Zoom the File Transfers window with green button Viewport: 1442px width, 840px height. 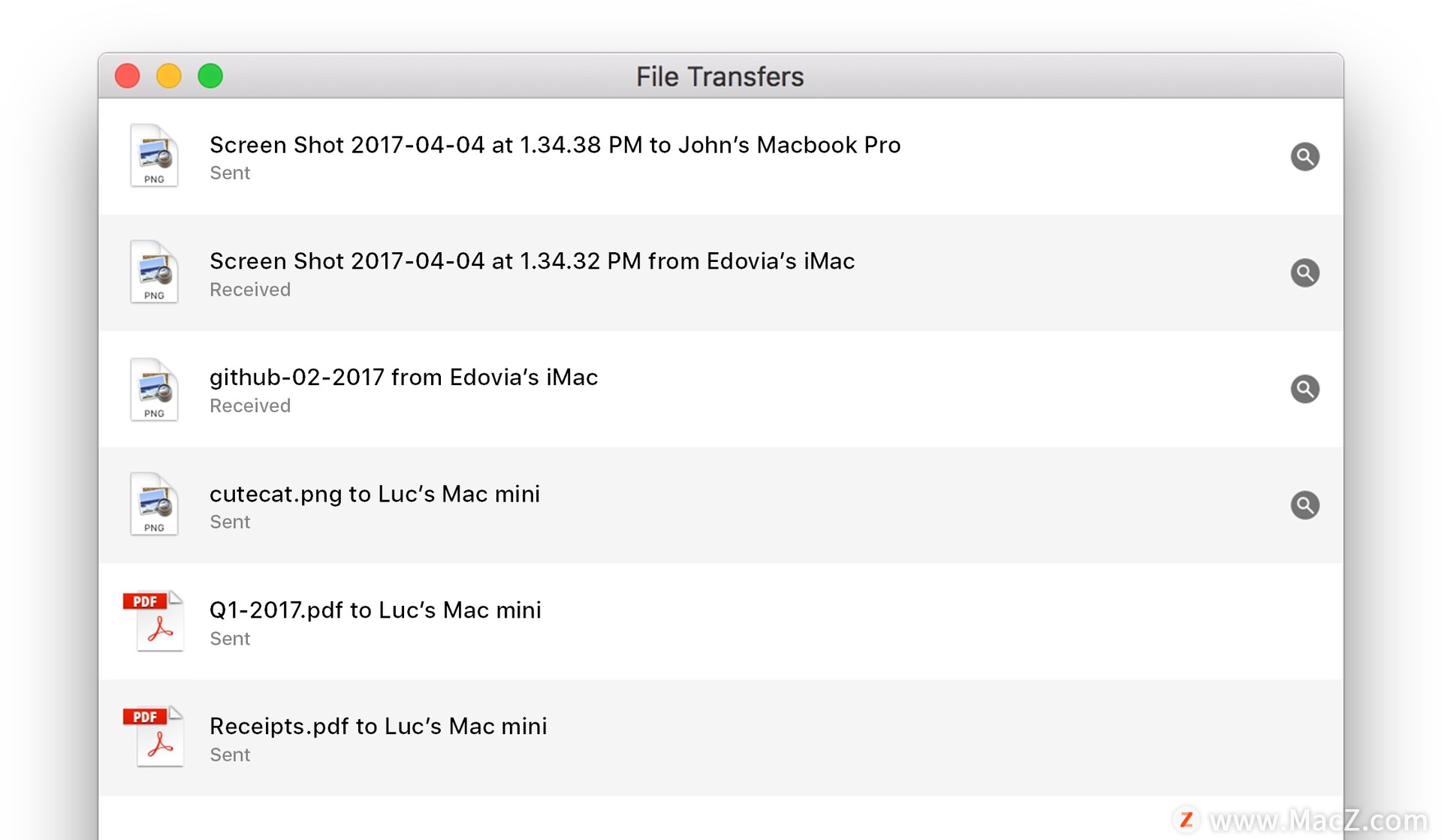pyautogui.click(x=210, y=76)
